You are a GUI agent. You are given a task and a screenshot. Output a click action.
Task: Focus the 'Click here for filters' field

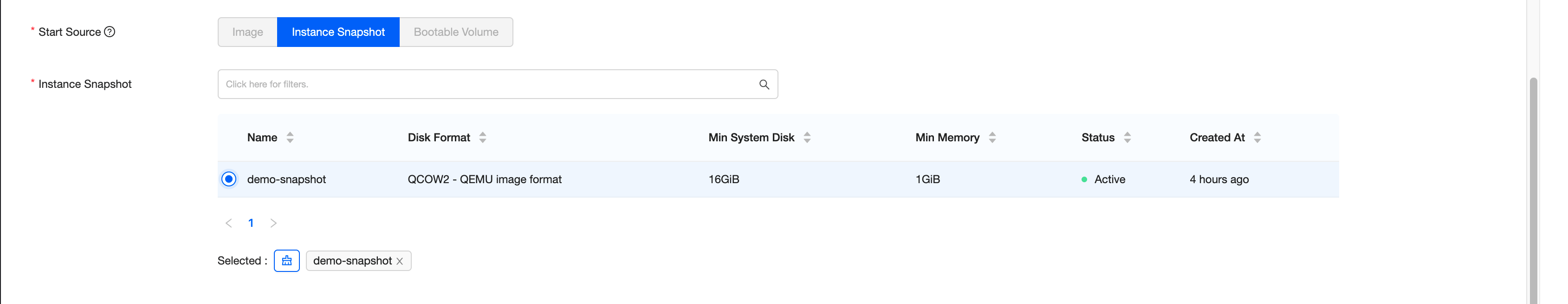pyautogui.click(x=487, y=84)
